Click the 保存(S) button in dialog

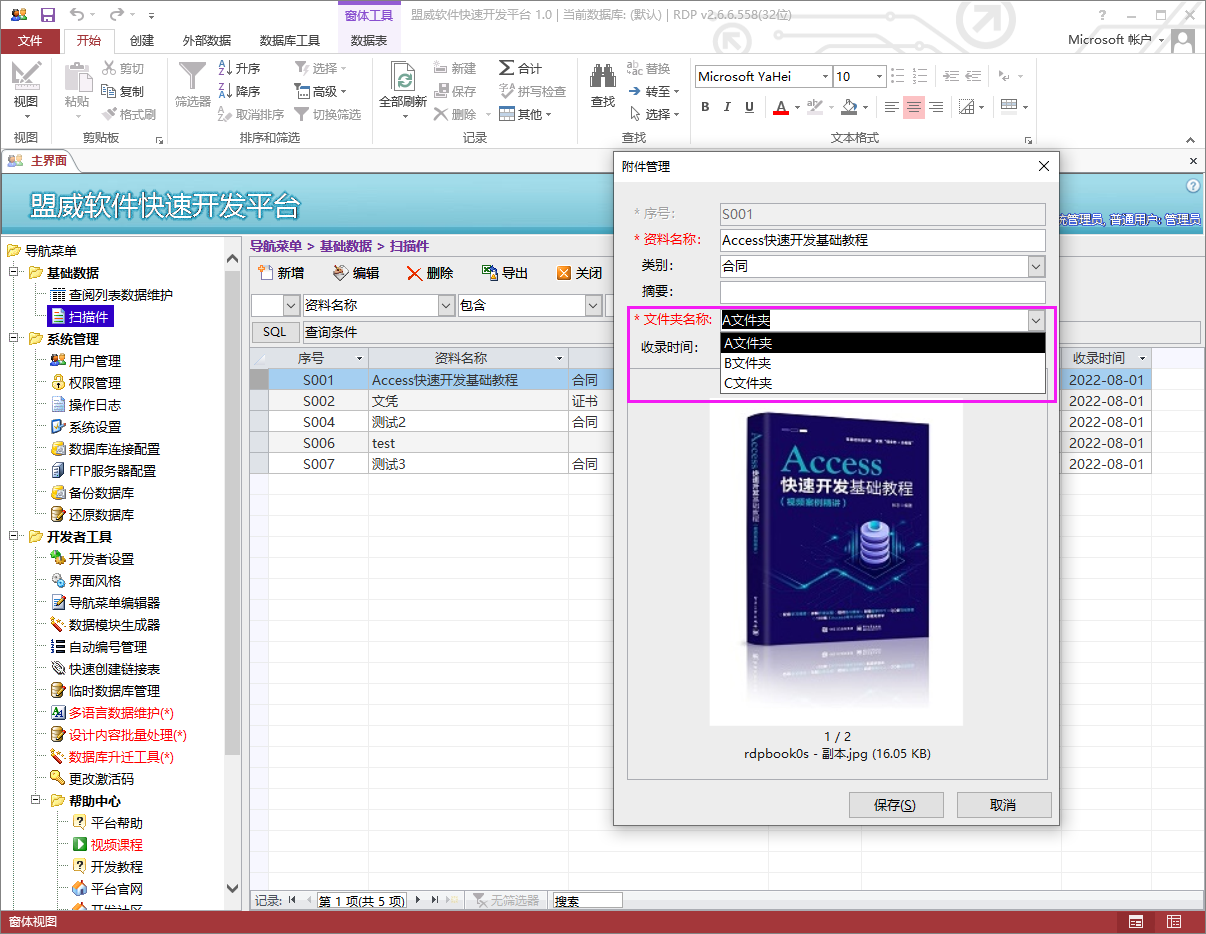895,805
